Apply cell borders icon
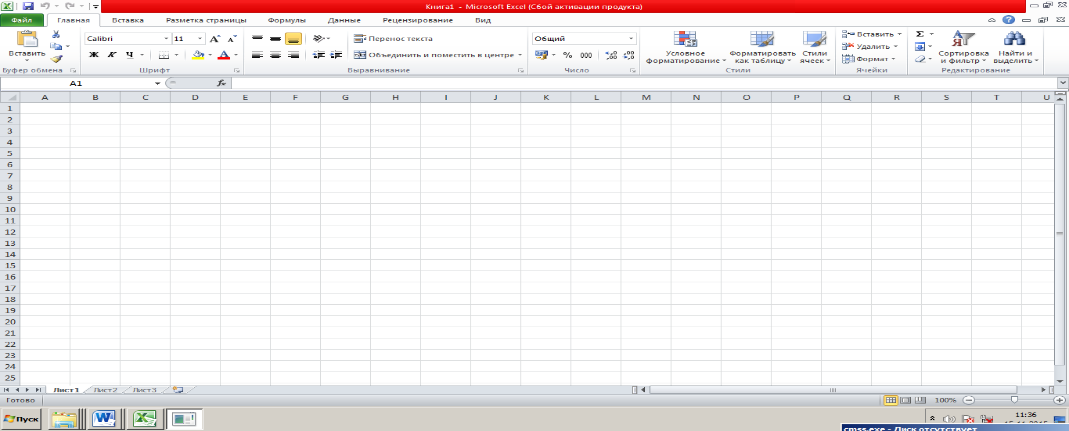1069x431 pixels. (x=164, y=55)
